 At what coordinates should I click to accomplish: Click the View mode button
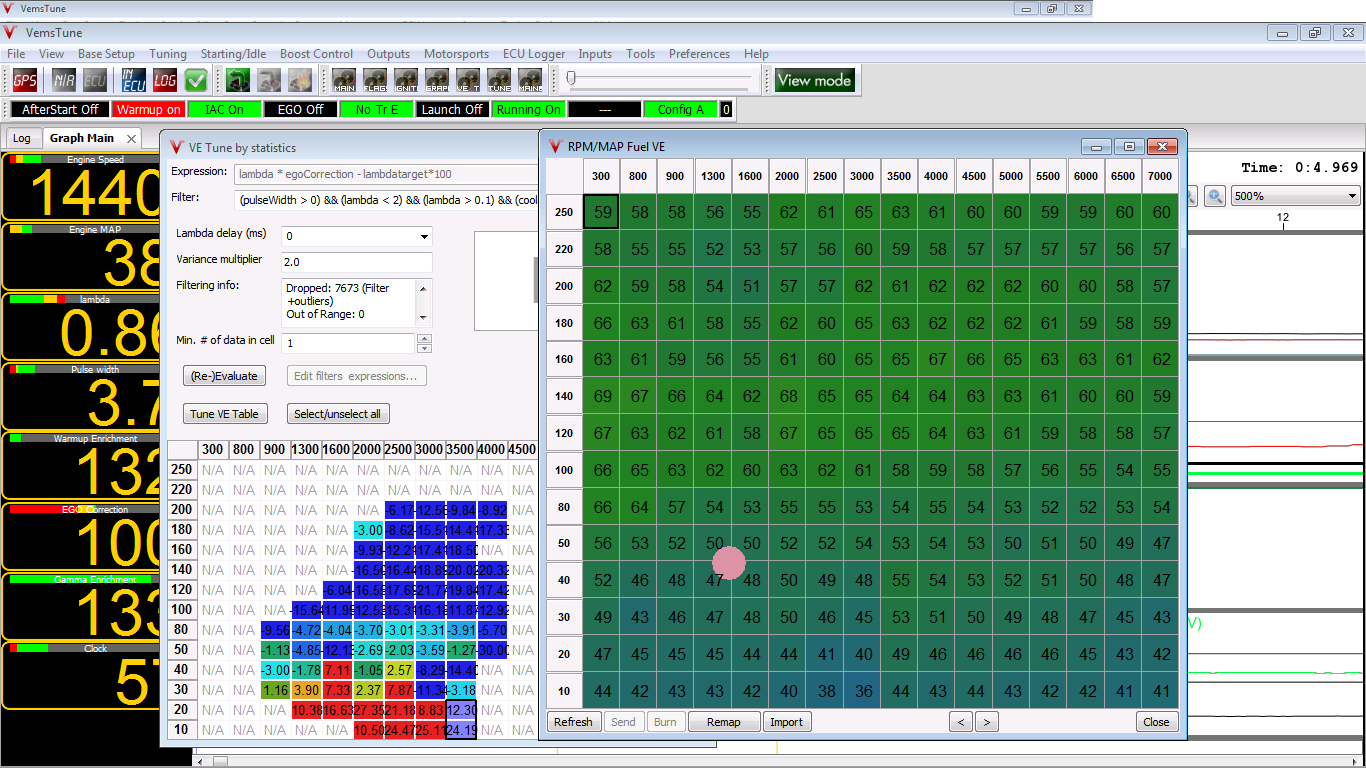pyautogui.click(x=815, y=80)
